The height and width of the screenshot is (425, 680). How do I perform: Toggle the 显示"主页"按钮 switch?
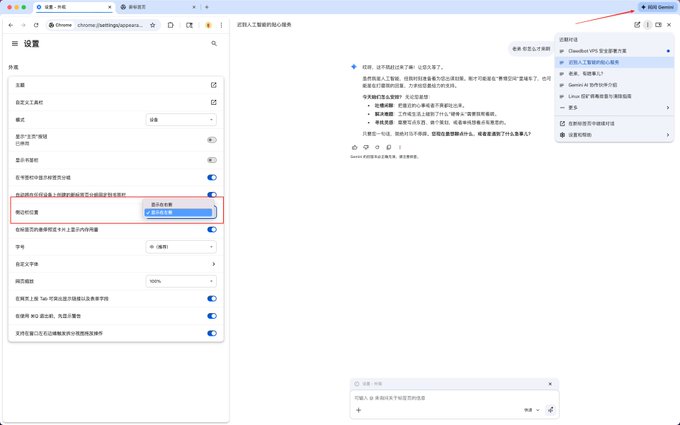(x=211, y=140)
